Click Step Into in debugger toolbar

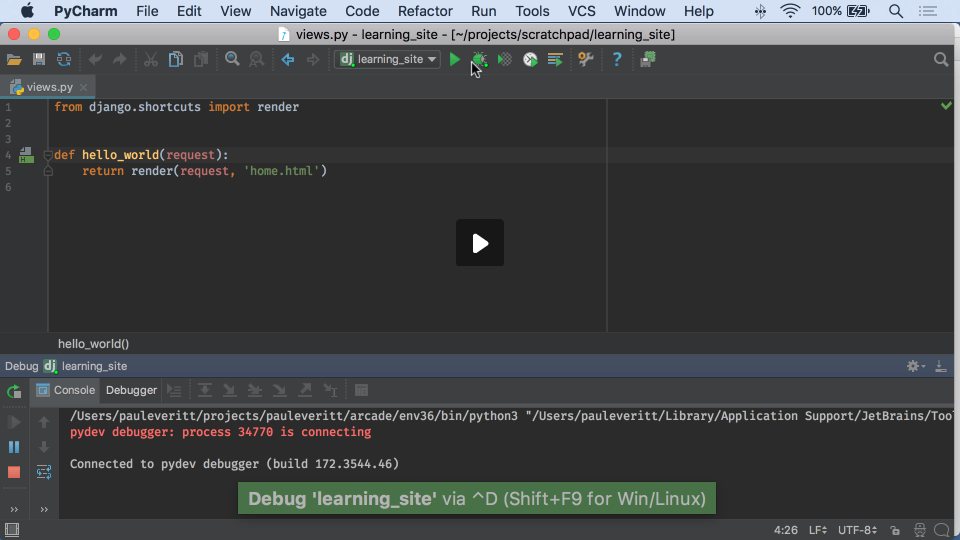tap(230, 390)
